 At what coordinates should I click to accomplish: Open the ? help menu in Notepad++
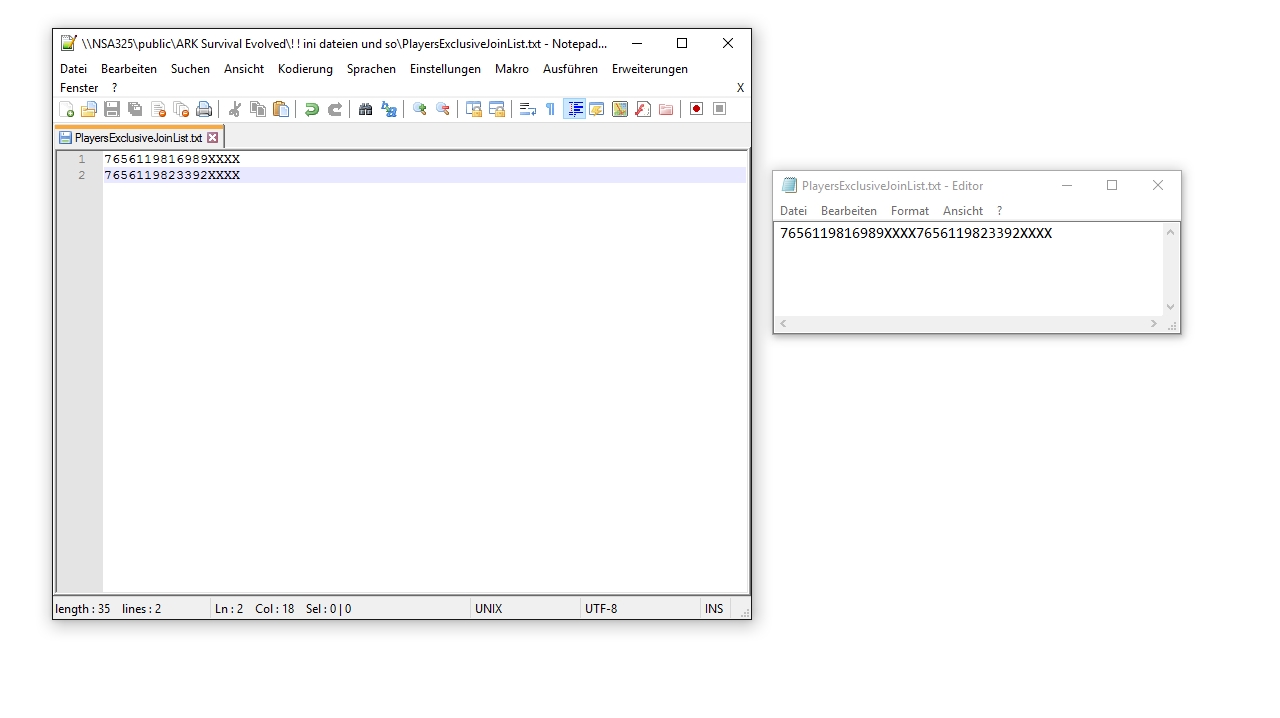tap(114, 88)
